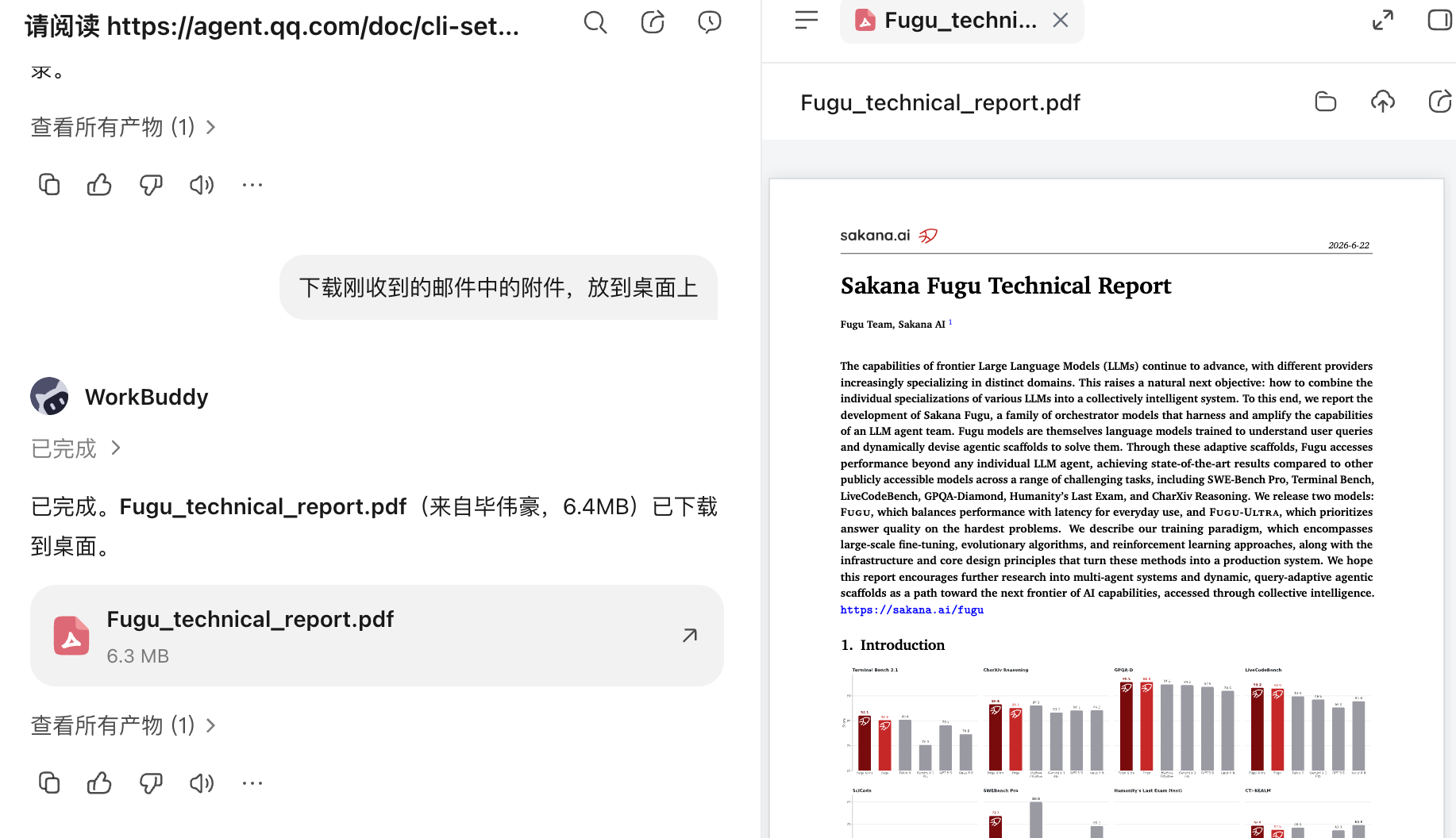Click the user message 下载刚收到的邮件中的附件
Screen dimensions: 1456x838
(x=499, y=287)
